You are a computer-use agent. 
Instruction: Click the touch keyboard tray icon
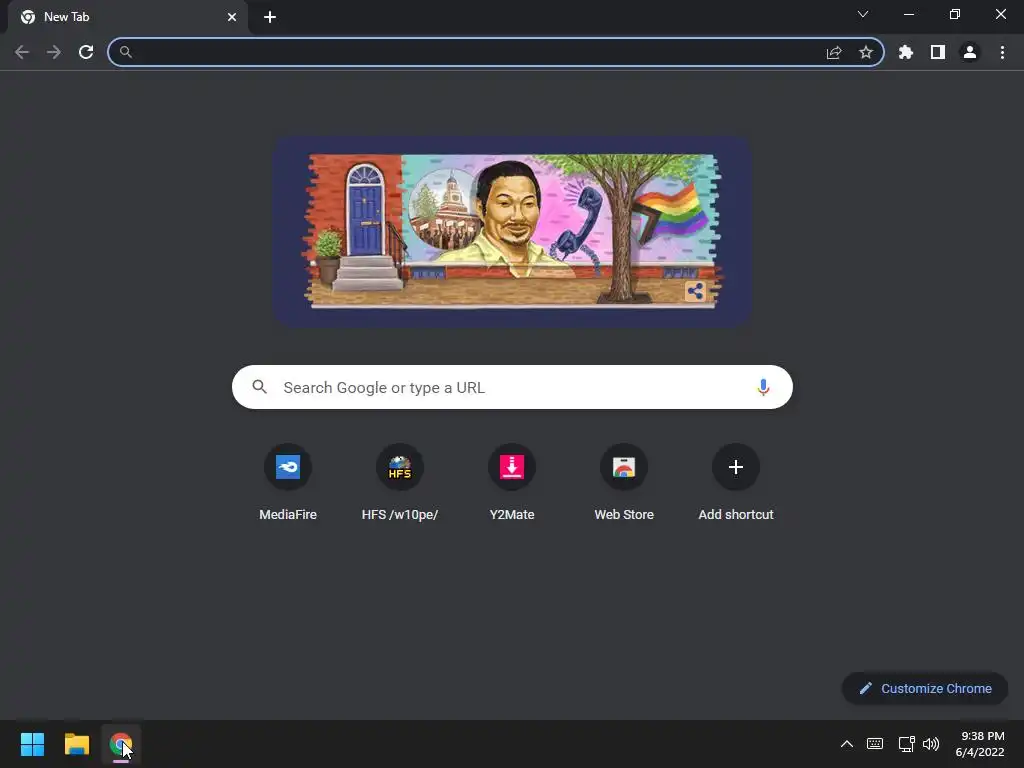(875, 744)
